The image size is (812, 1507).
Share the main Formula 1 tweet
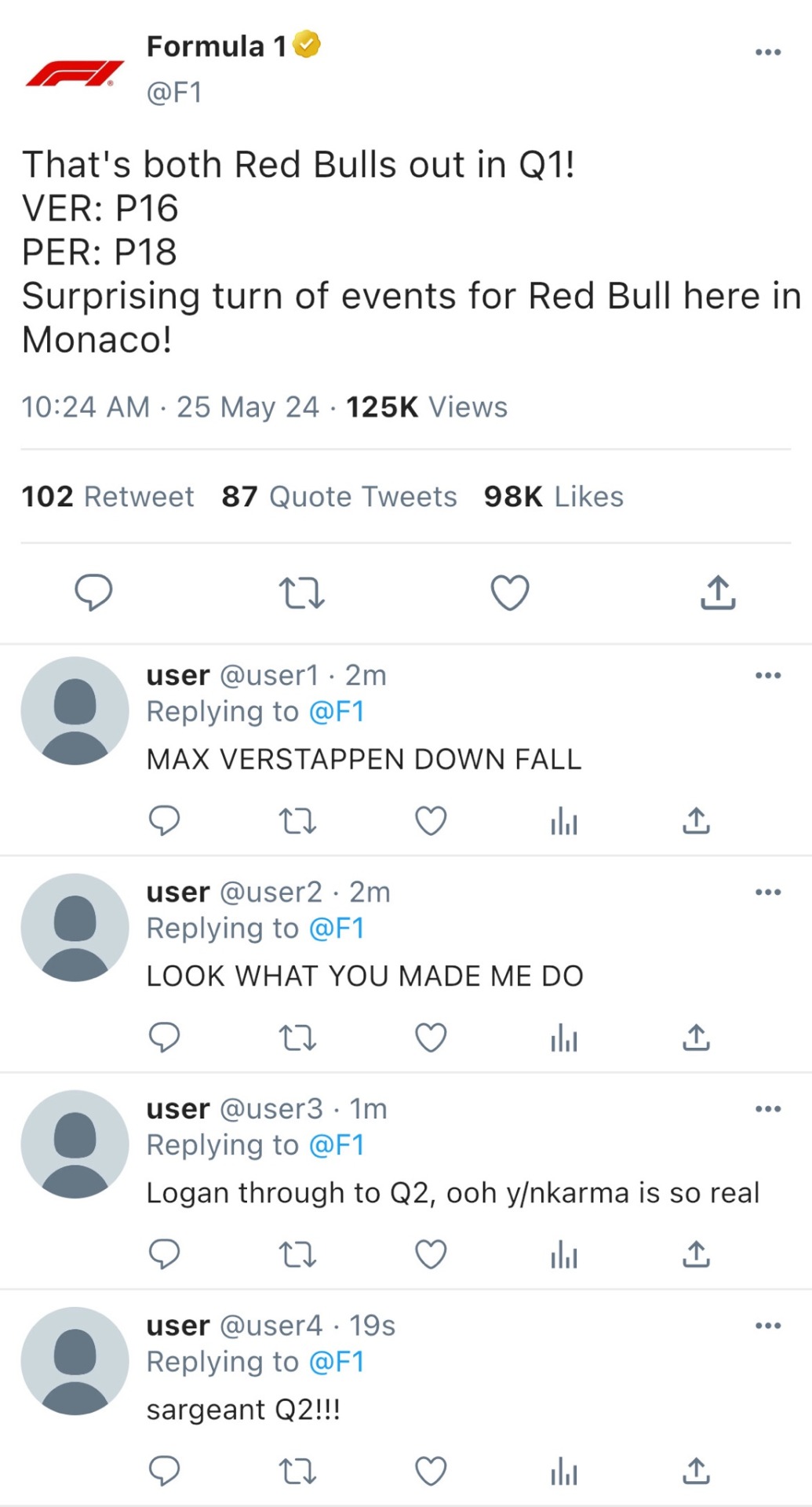tap(718, 593)
